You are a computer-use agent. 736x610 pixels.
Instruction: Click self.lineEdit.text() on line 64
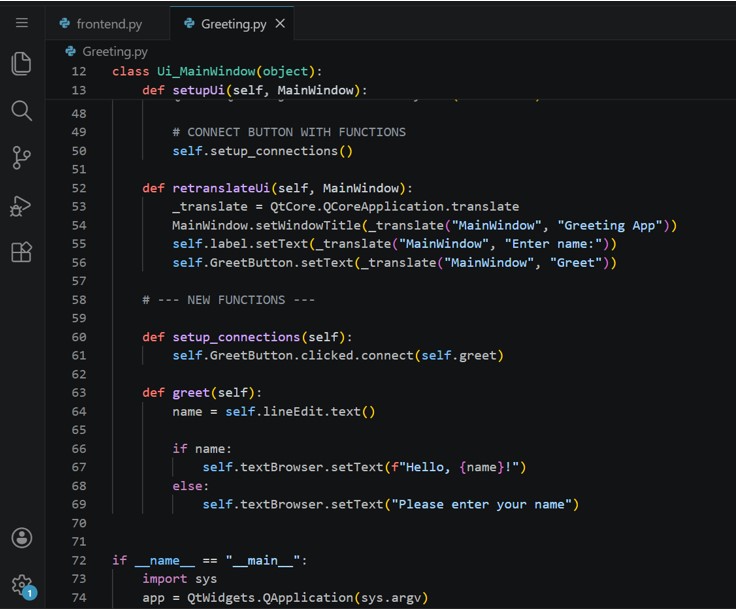tap(300, 412)
